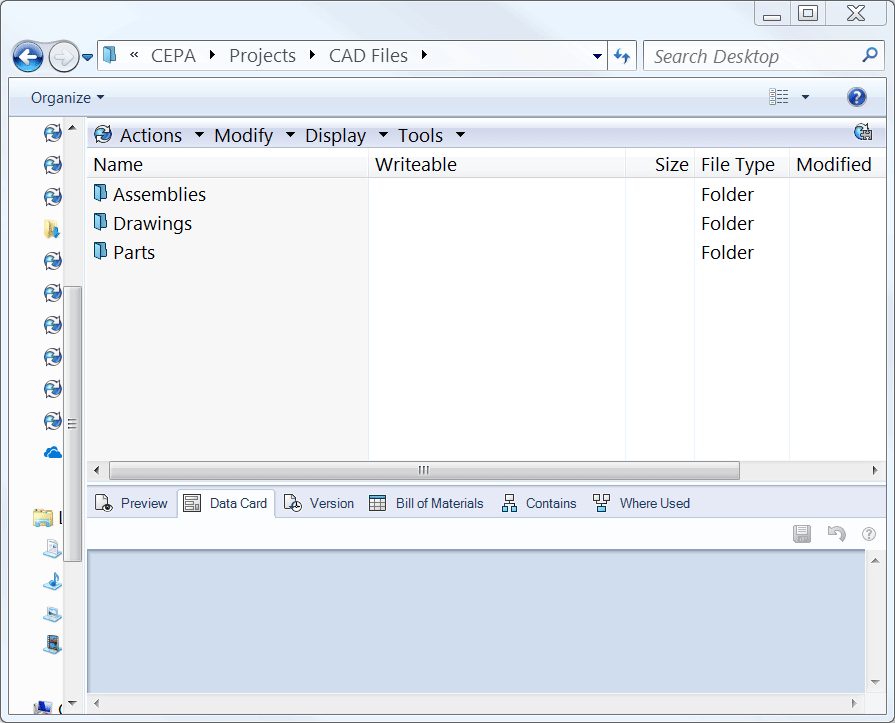Click the Folder type cell in Parts row
The image size is (895, 723).
(727, 252)
